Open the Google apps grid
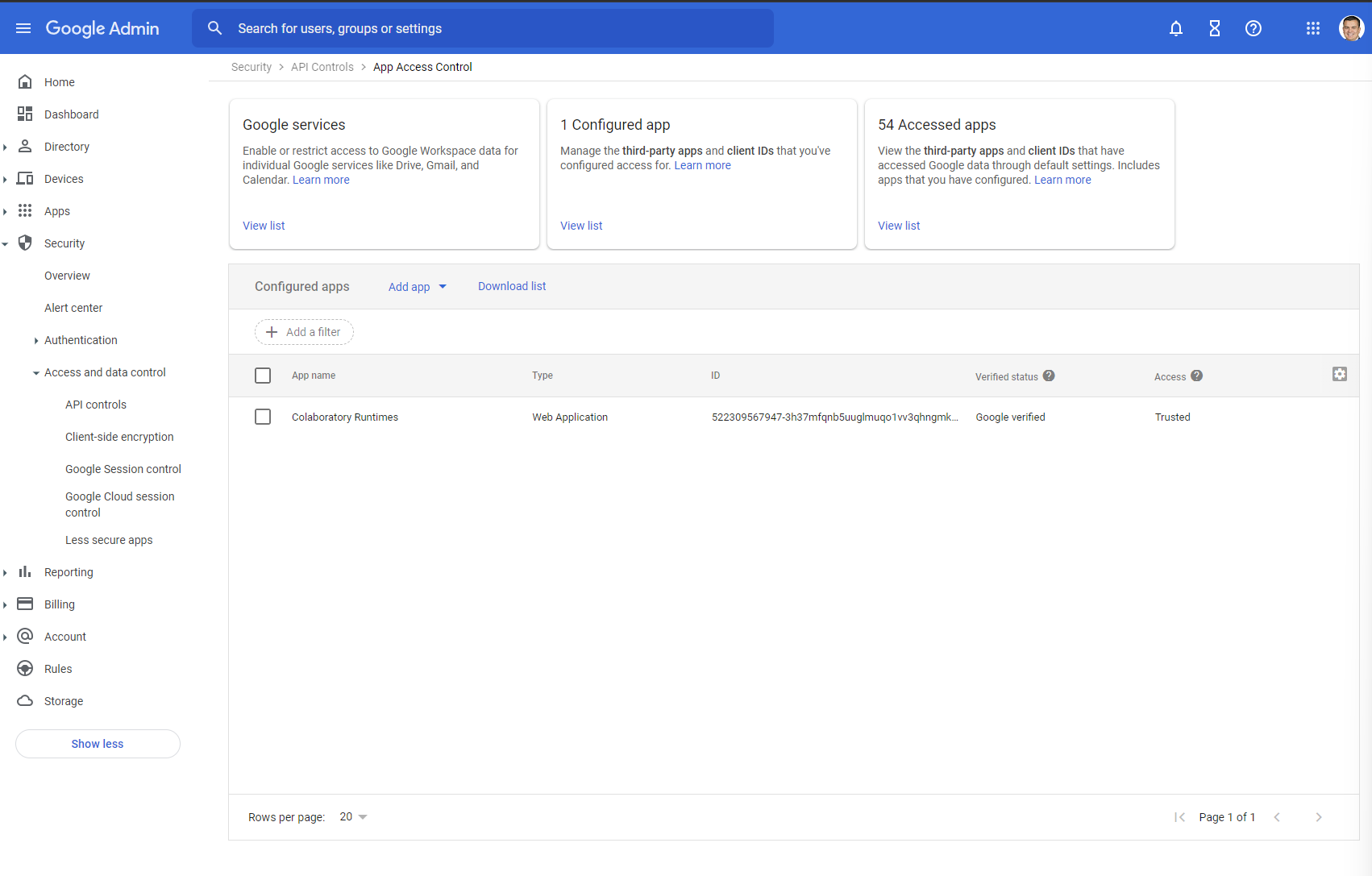The width and height of the screenshot is (1372, 876). pos(1313,28)
